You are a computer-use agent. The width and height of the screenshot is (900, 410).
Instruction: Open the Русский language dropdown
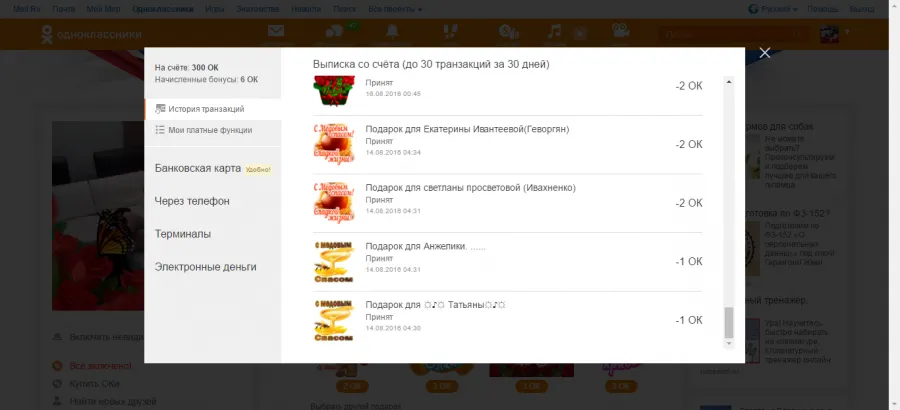(x=773, y=9)
